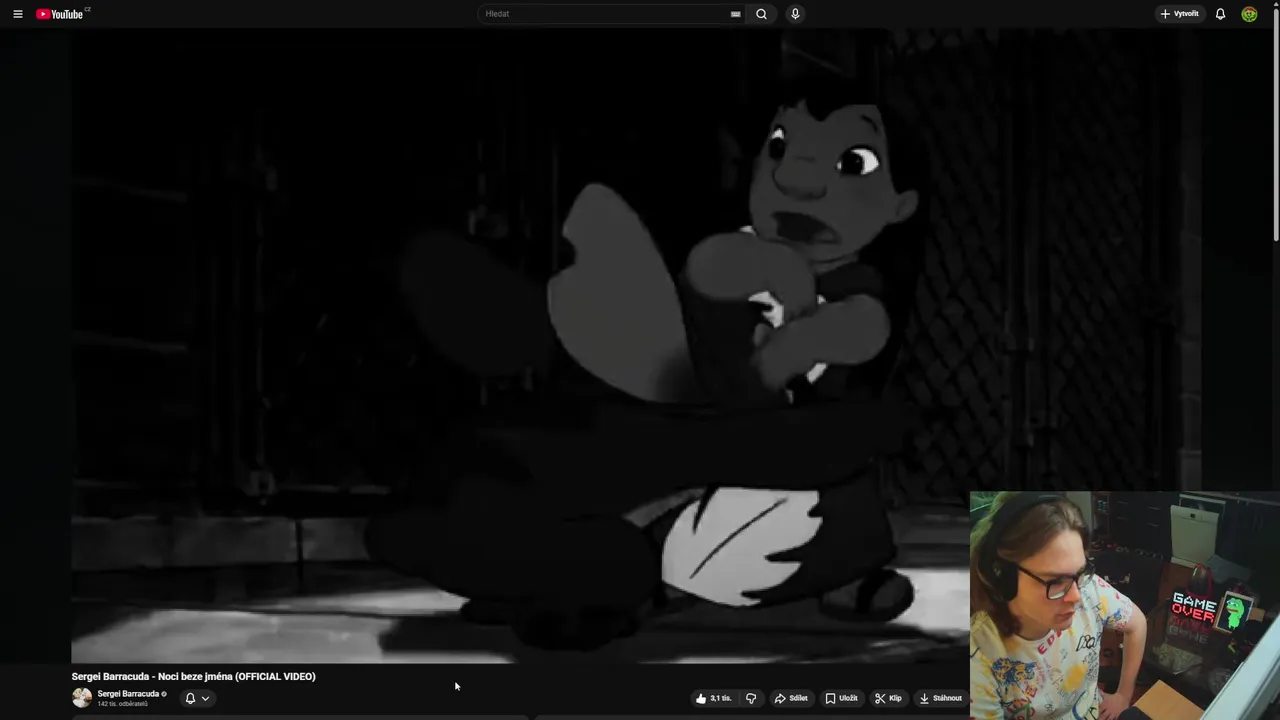Viewport: 1280px width, 720px height.
Task: Open Sergei Barracuda channel avatar
Action: [82, 698]
